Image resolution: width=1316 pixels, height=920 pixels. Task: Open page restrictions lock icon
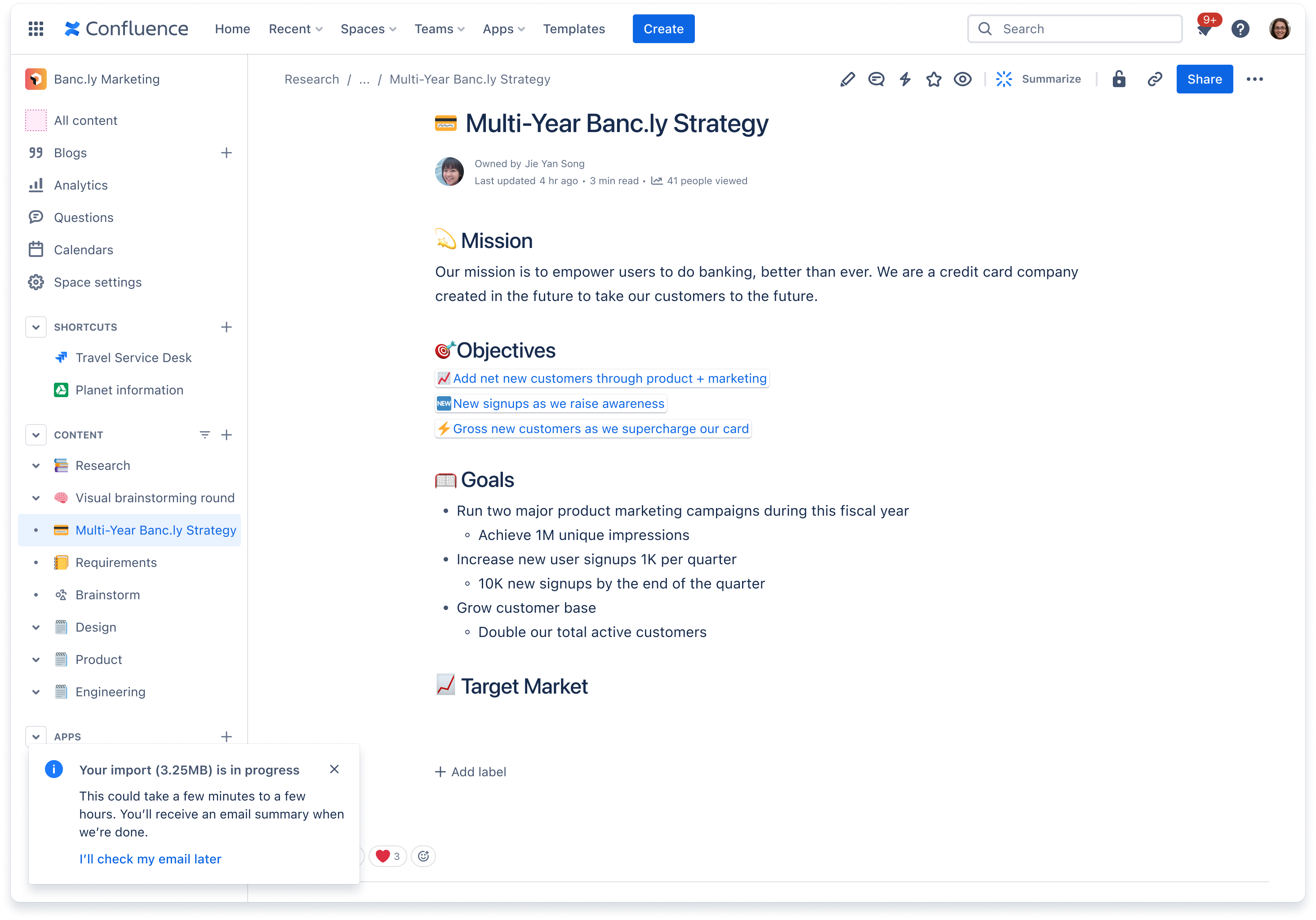coord(1119,79)
